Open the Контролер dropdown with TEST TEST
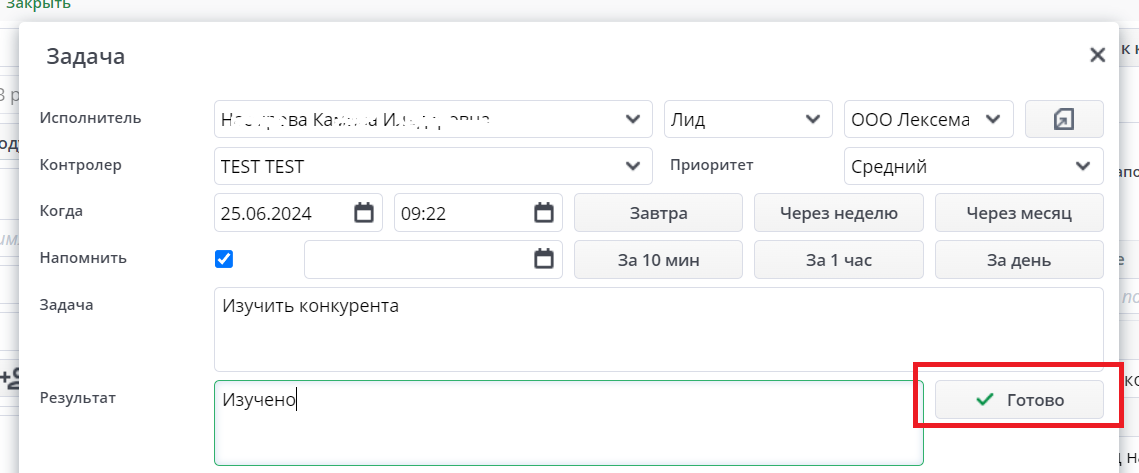The image size is (1139, 473). pos(632,166)
